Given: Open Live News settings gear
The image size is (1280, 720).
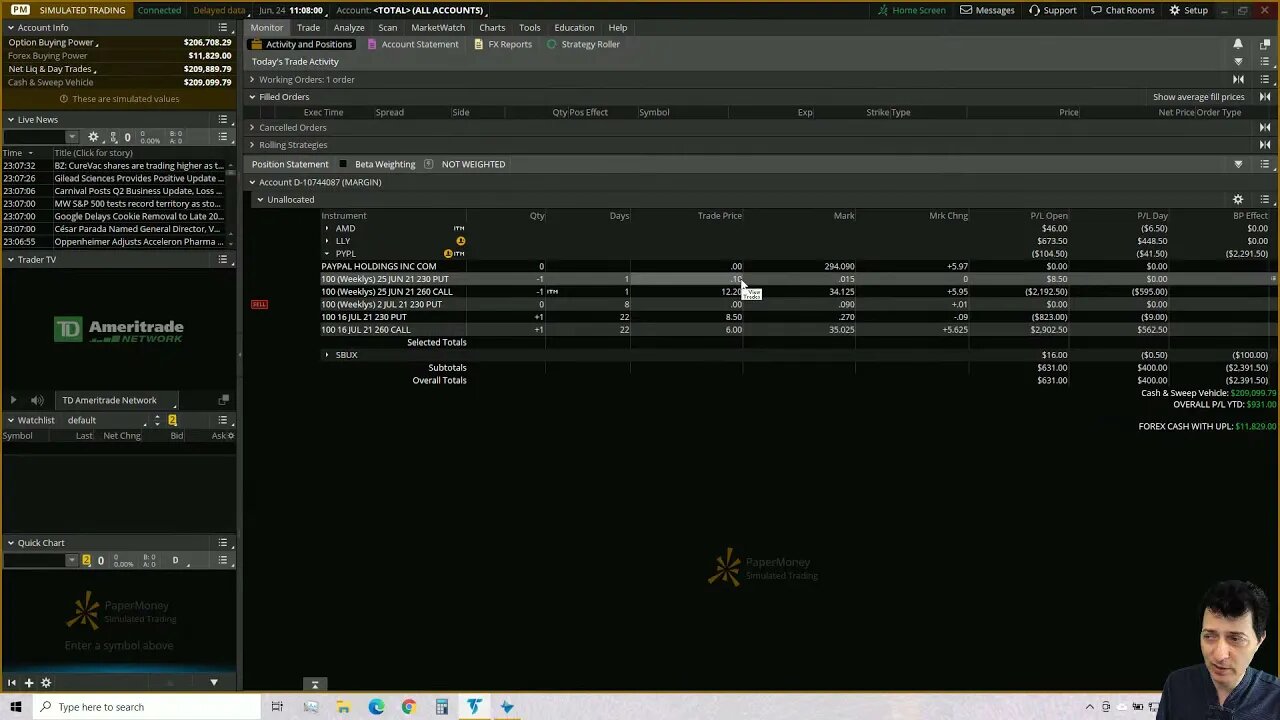Looking at the screenshot, I should click(93, 137).
